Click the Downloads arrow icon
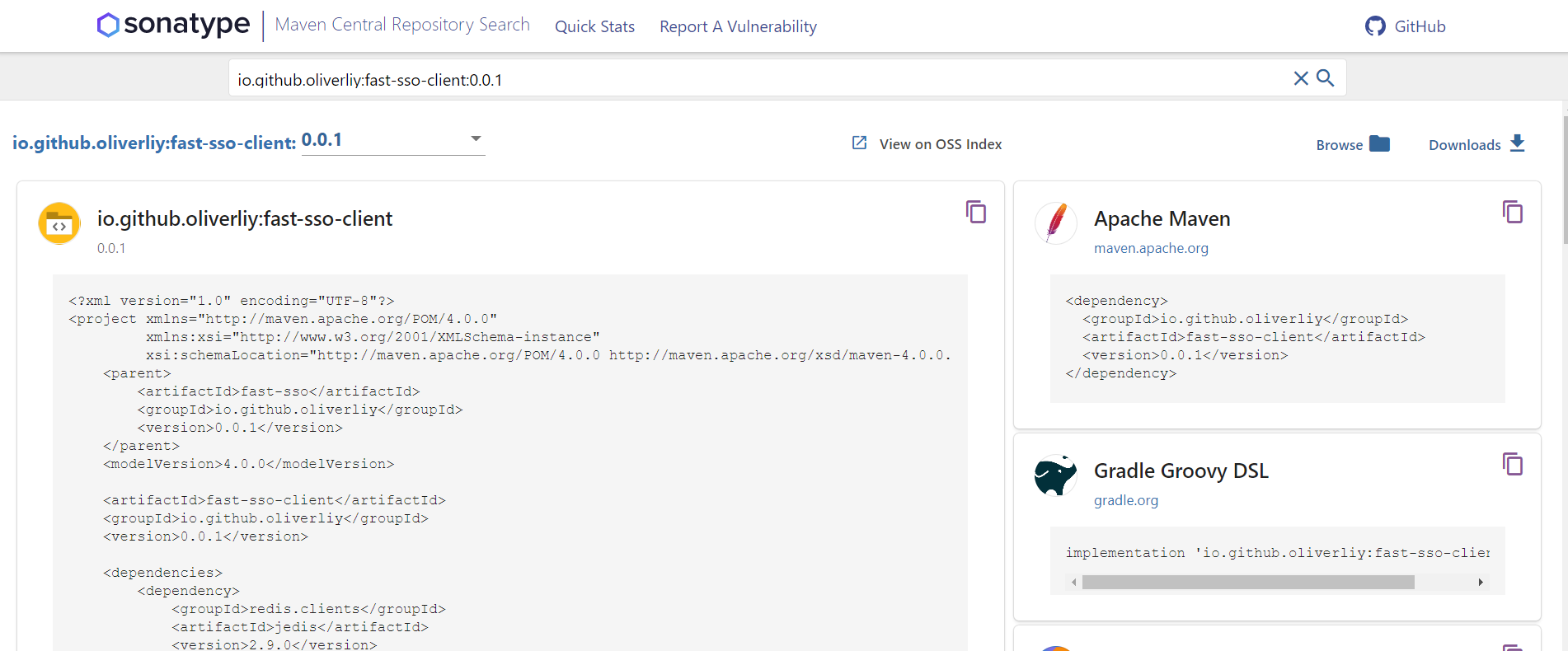Screen dimensions: 1568x651 click(1518, 143)
